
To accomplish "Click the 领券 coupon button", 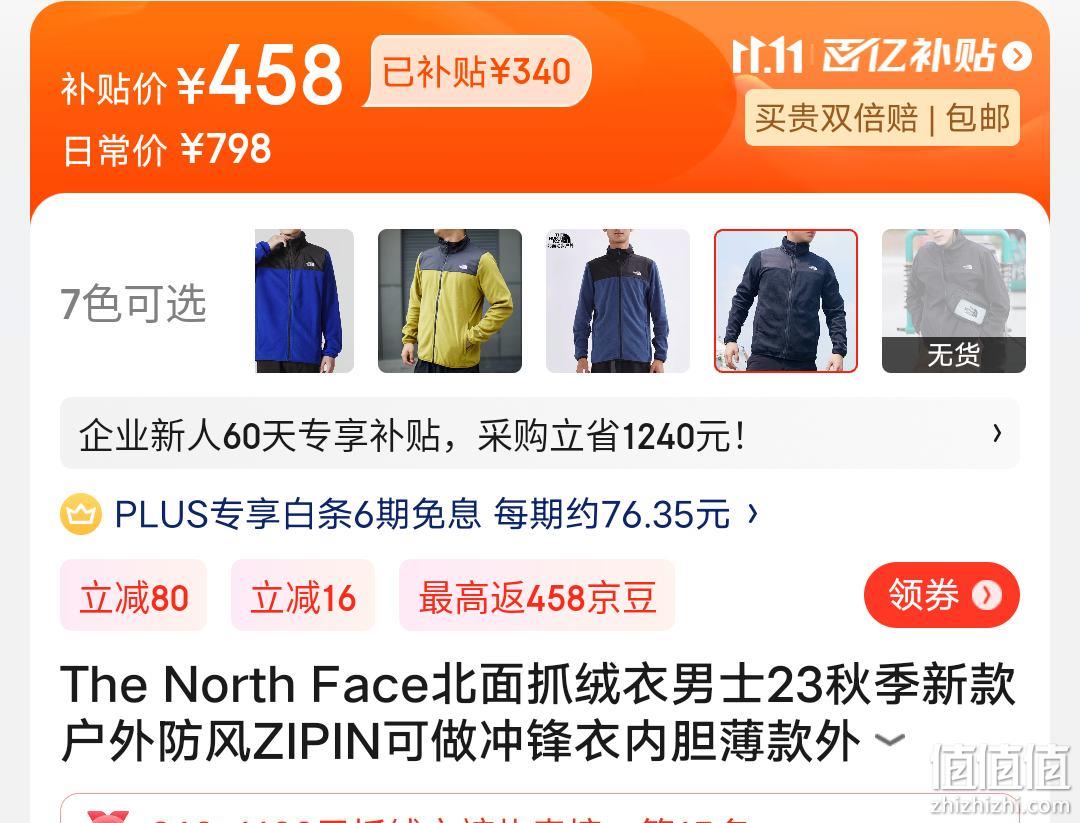I will coord(942,595).
